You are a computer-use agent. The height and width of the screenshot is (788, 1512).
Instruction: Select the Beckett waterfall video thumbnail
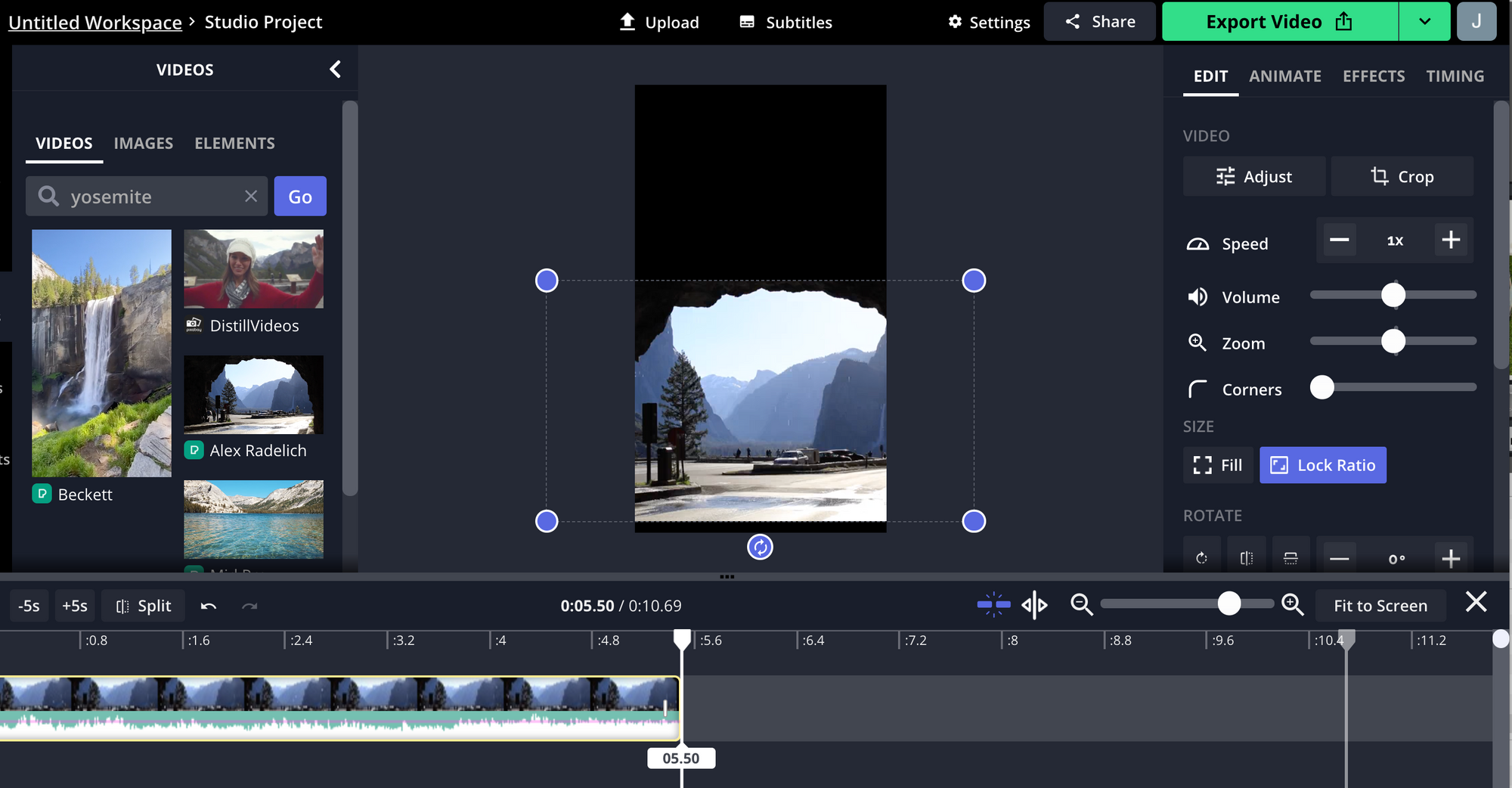pyautogui.click(x=101, y=353)
